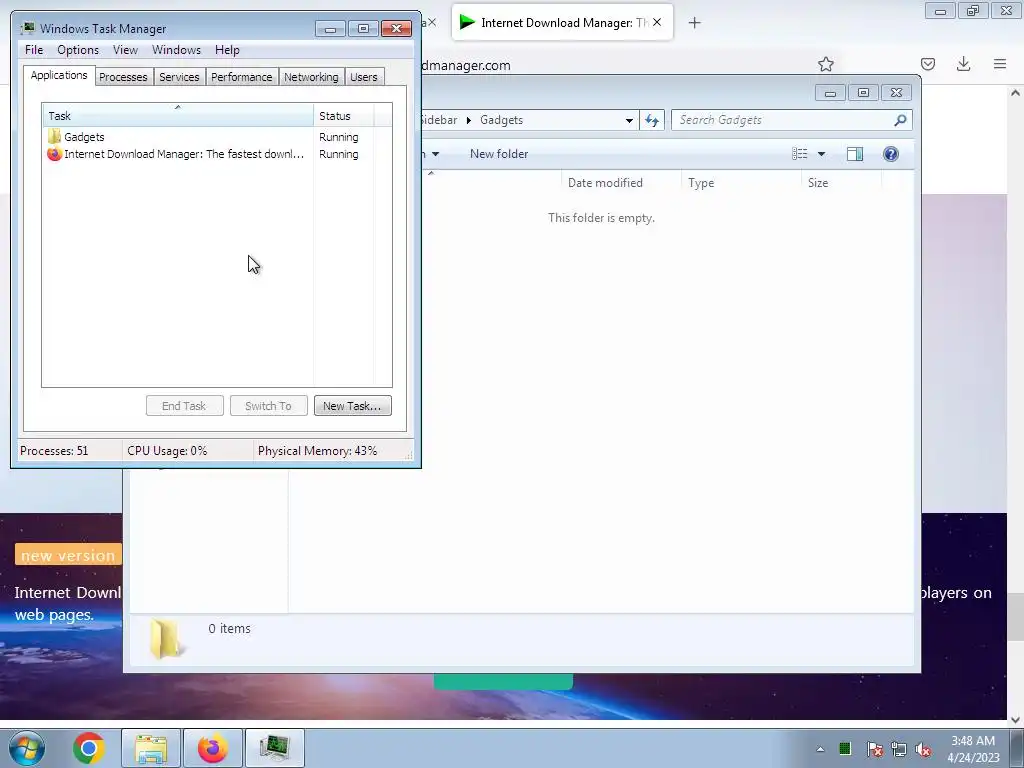Click the End Task button
The image size is (1024, 768).
pos(184,406)
